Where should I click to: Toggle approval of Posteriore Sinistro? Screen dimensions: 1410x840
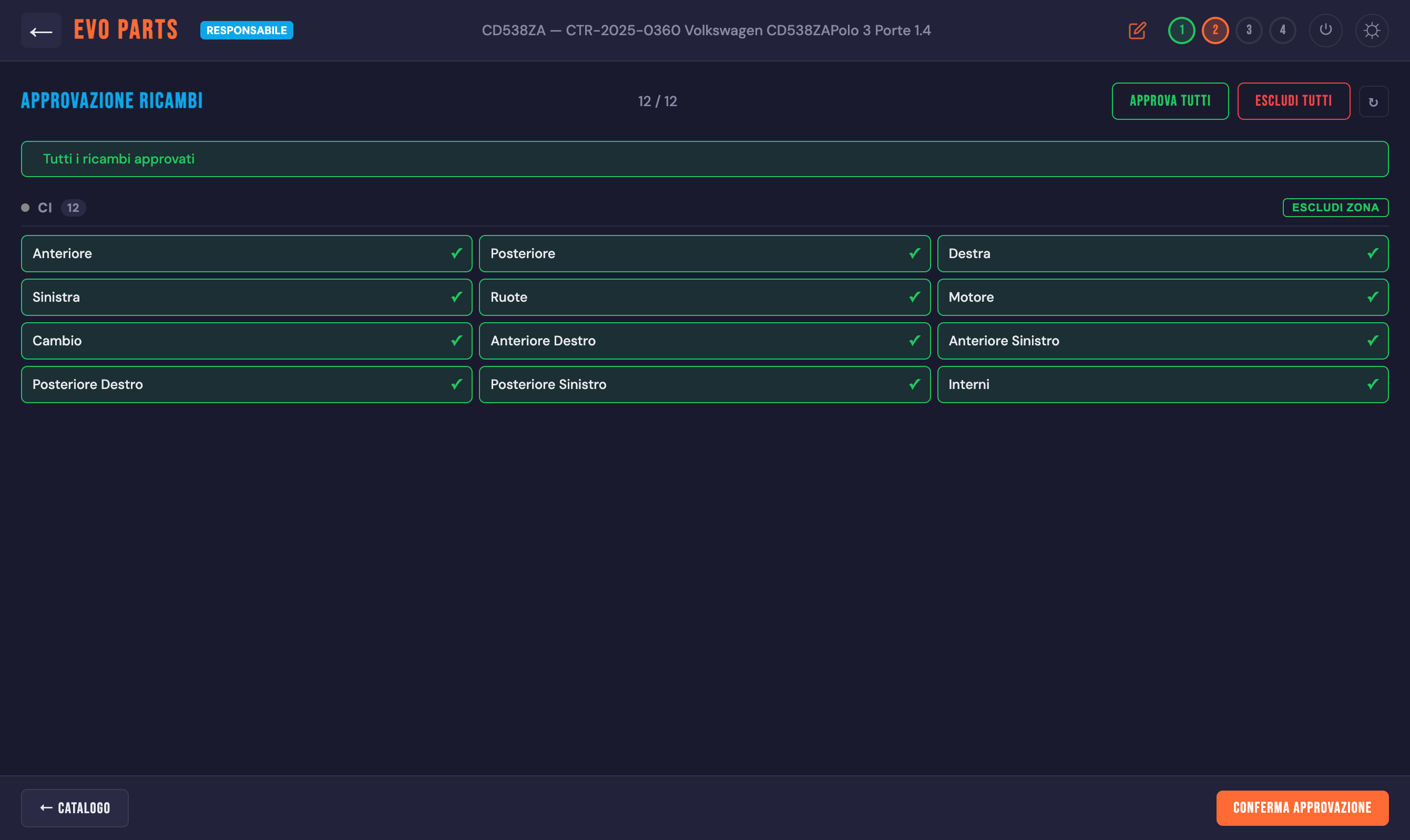click(x=704, y=384)
